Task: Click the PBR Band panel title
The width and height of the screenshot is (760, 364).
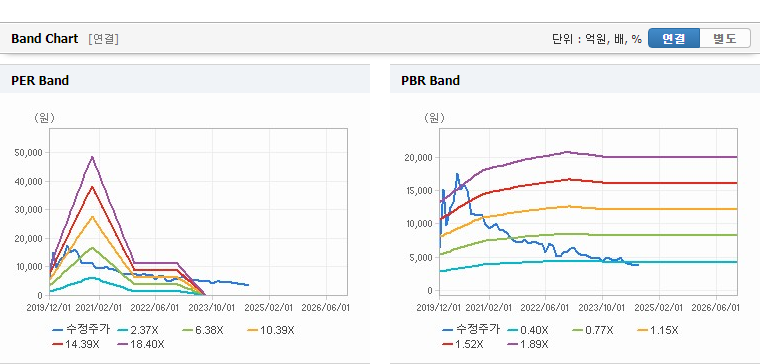Action: 430,80
